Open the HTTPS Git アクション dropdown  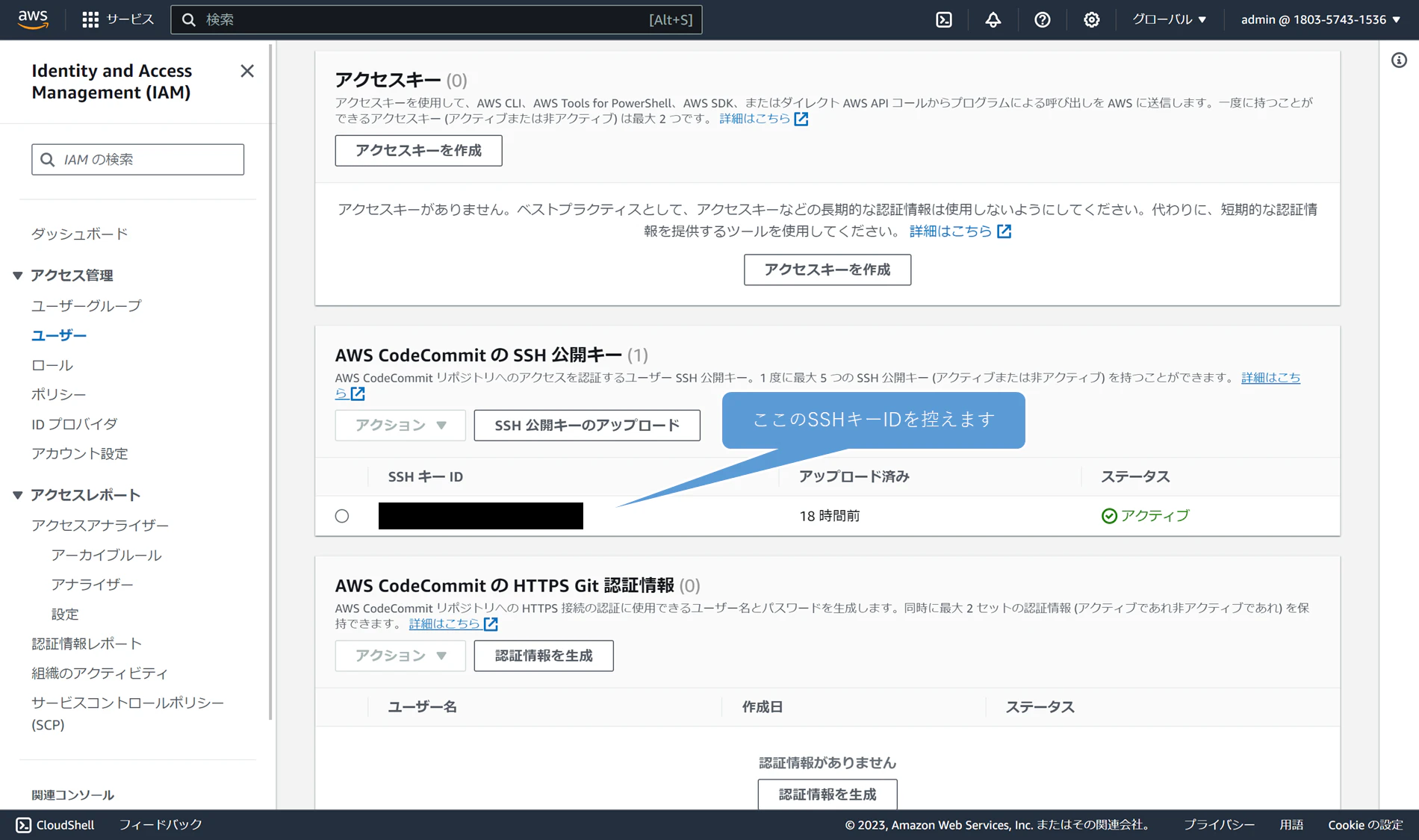pos(400,656)
